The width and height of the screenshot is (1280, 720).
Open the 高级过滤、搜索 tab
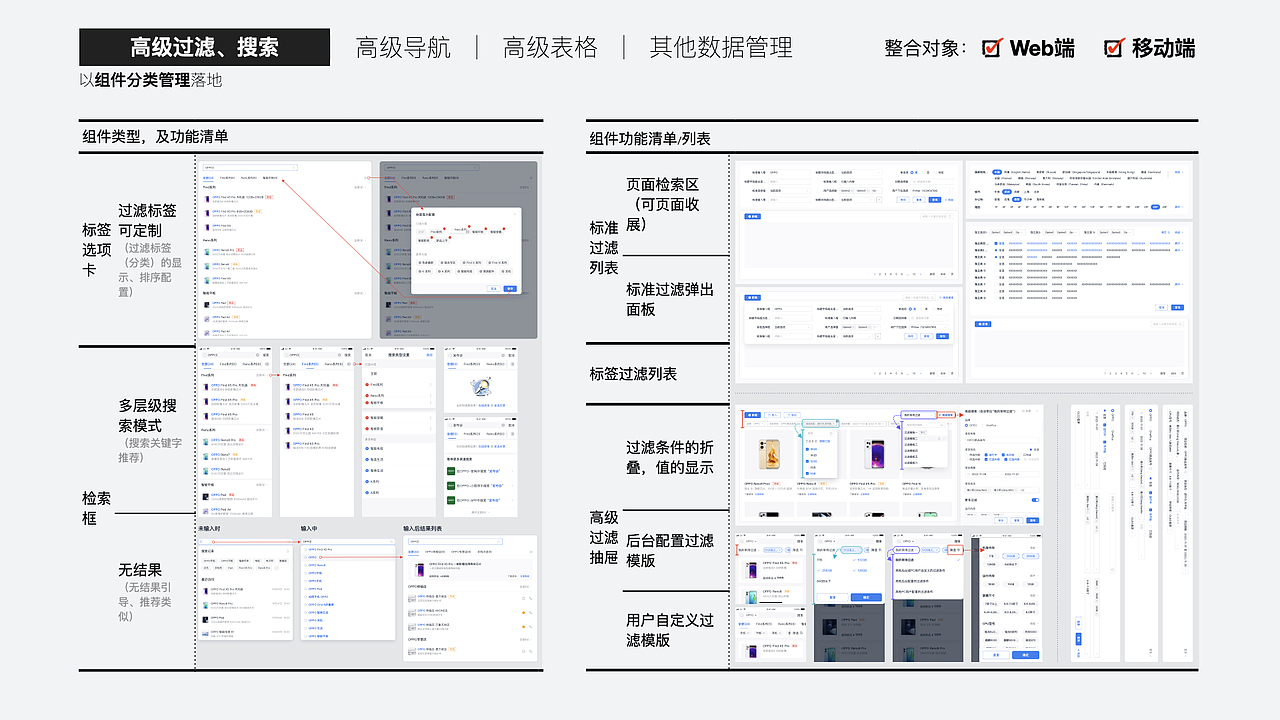point(204,47)
